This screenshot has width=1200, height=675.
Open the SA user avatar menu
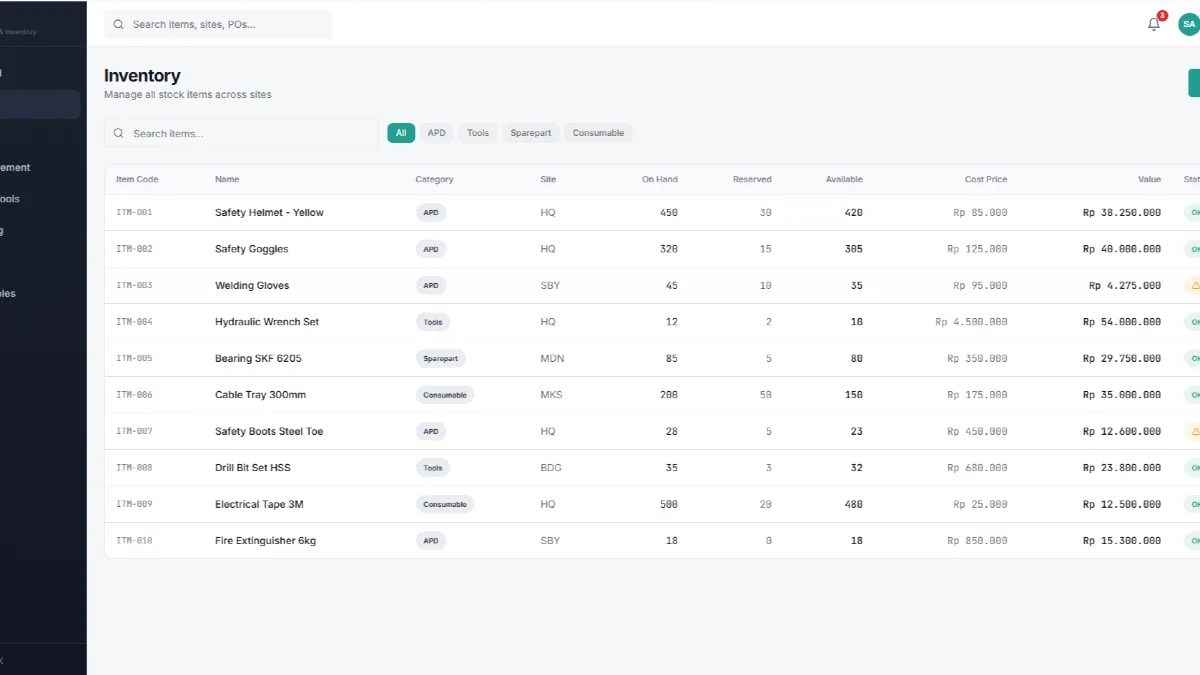tap(1189, 24)
